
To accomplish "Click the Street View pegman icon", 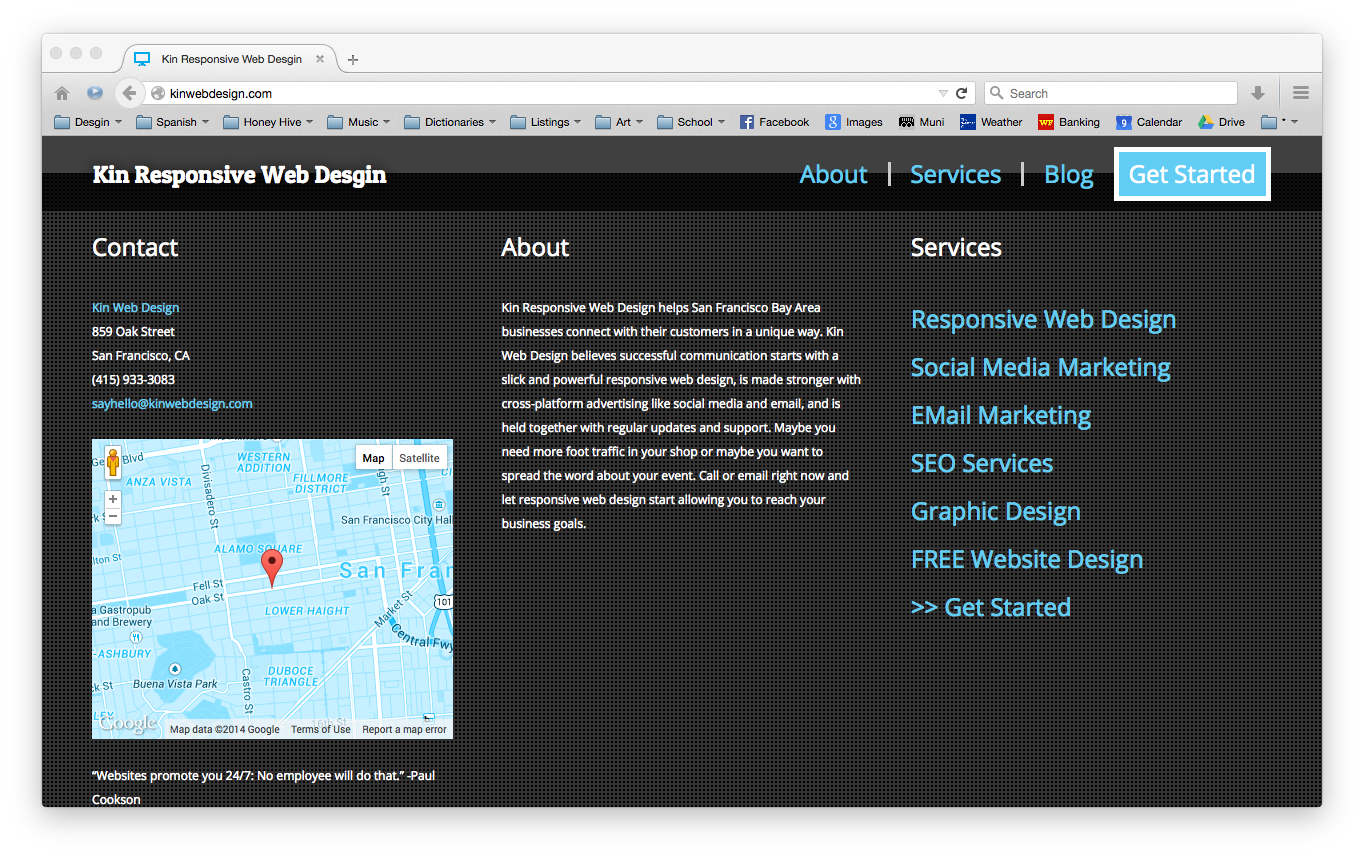I will point(113,462).
